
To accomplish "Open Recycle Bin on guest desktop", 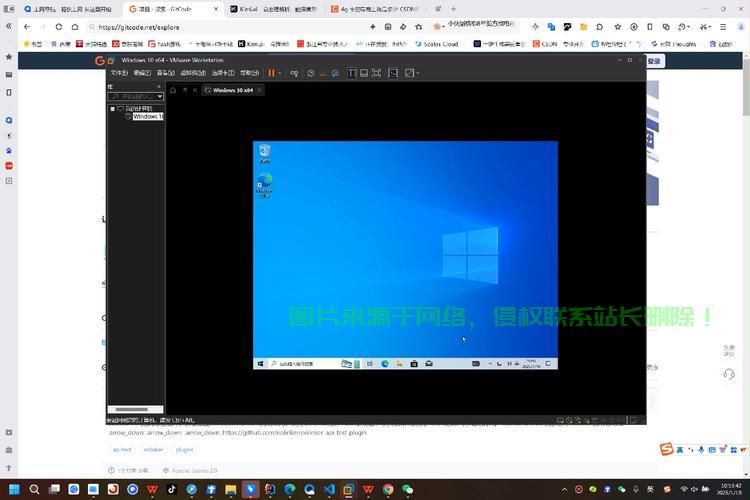I will pyautogui.click(x=264, y=152).
